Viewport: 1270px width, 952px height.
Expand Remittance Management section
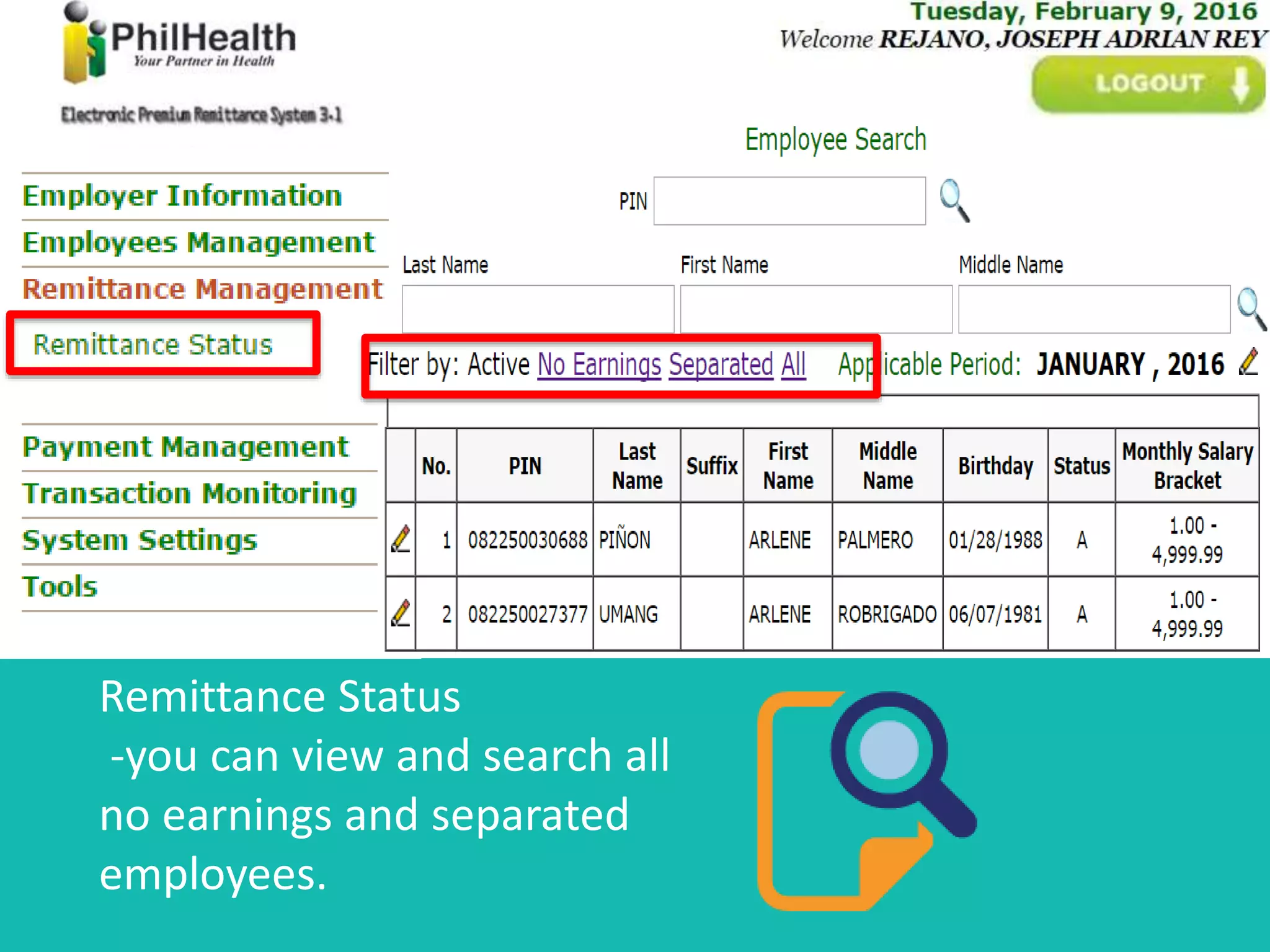point(202,289)
